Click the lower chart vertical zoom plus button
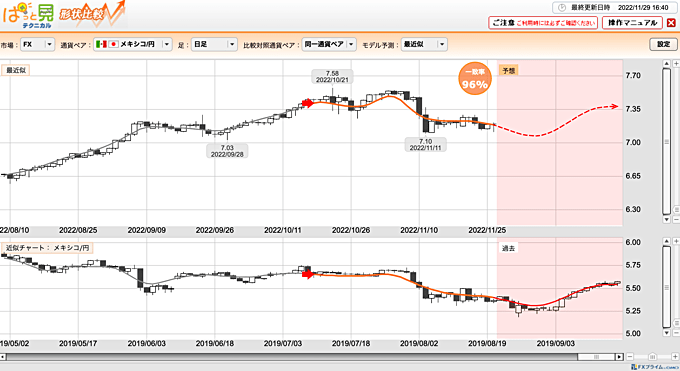Image resolution: width=680 pixels, height=371 pixels. click(676, 241)
